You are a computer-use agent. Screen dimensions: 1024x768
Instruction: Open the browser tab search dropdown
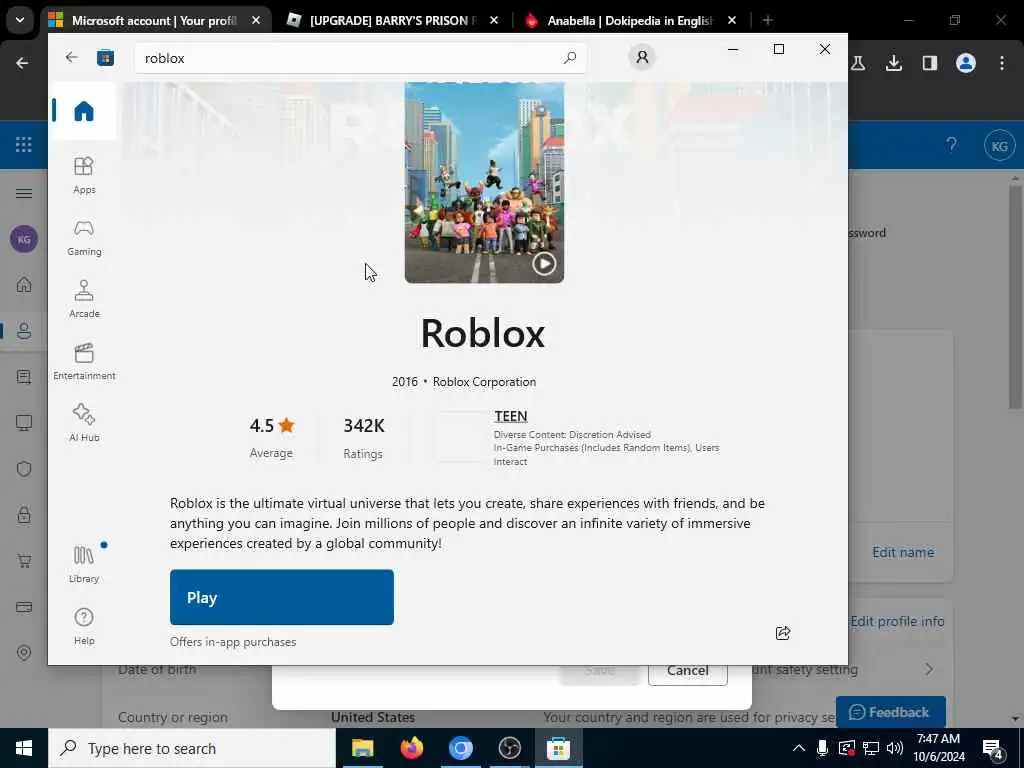pyautogui.click(x=20, y=20)
